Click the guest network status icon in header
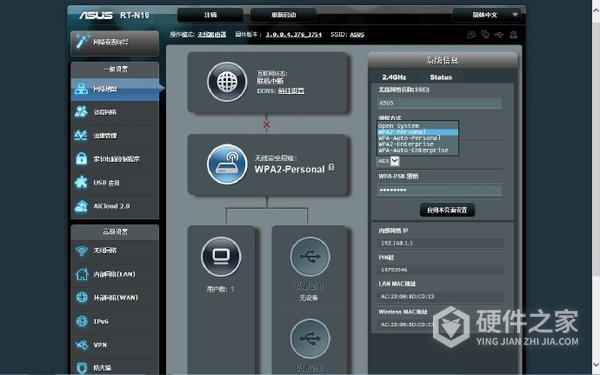This screenshot has width=600, height=375. point(471,34)
